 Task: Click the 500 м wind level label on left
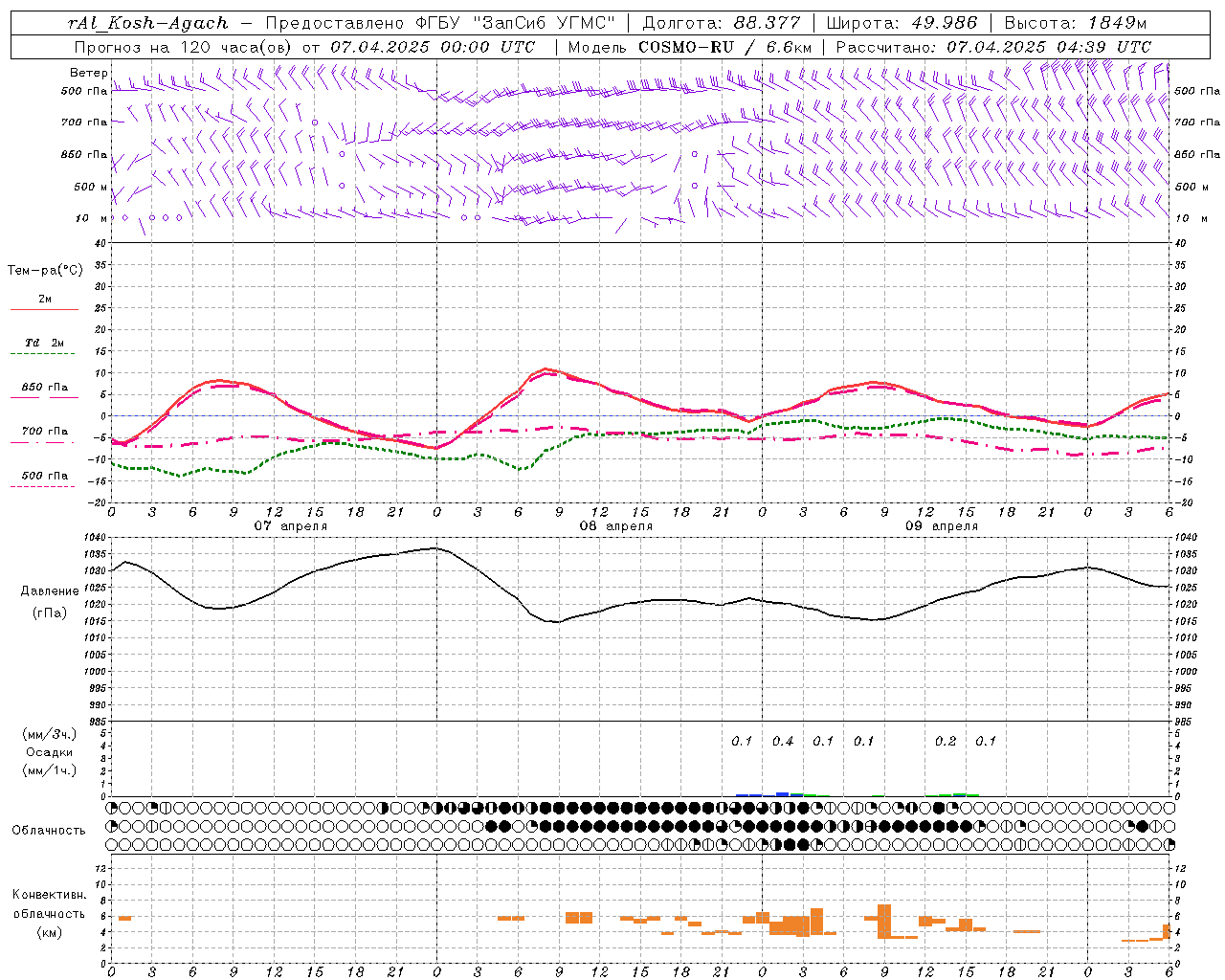pos(91,187)
